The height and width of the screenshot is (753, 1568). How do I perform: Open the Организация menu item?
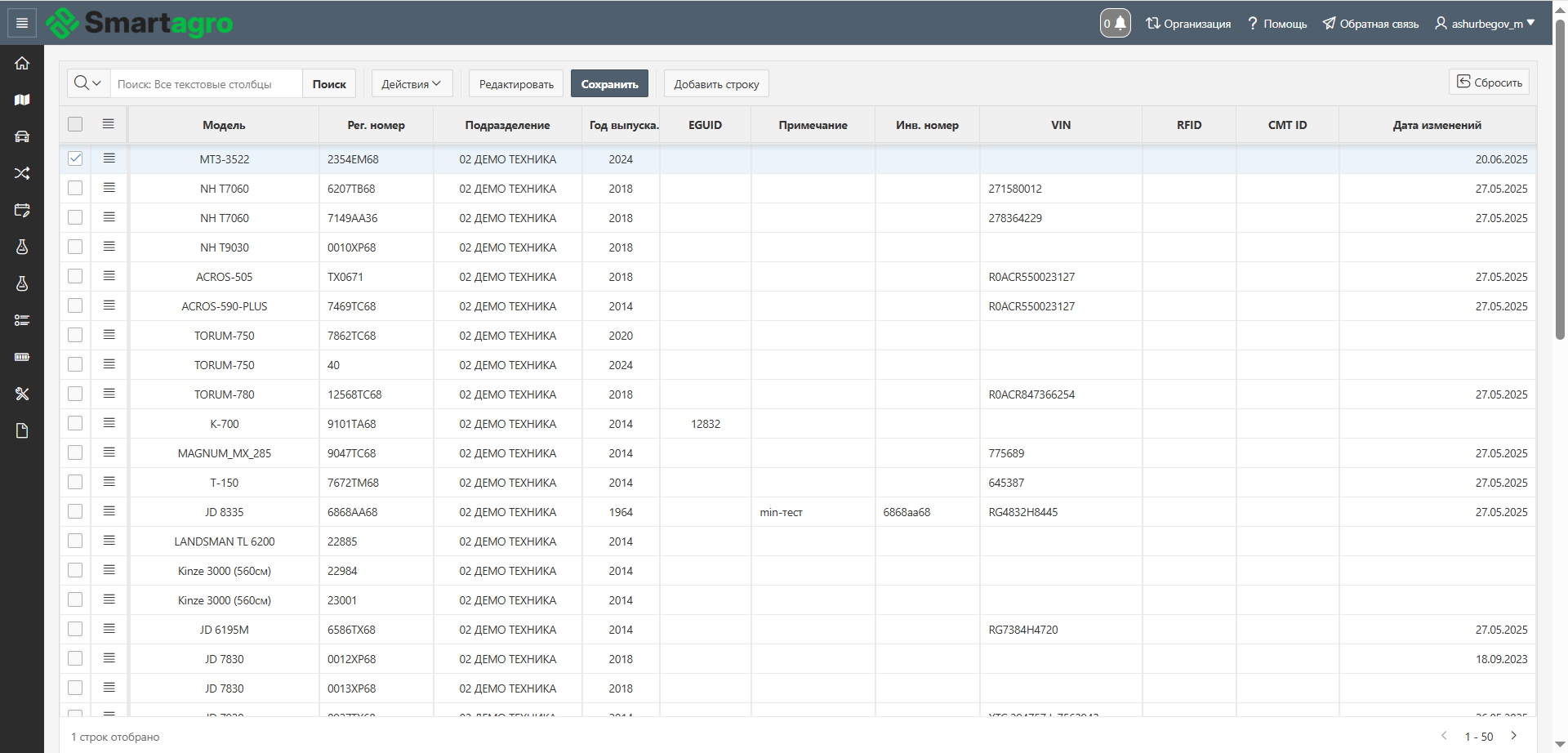1188,24
